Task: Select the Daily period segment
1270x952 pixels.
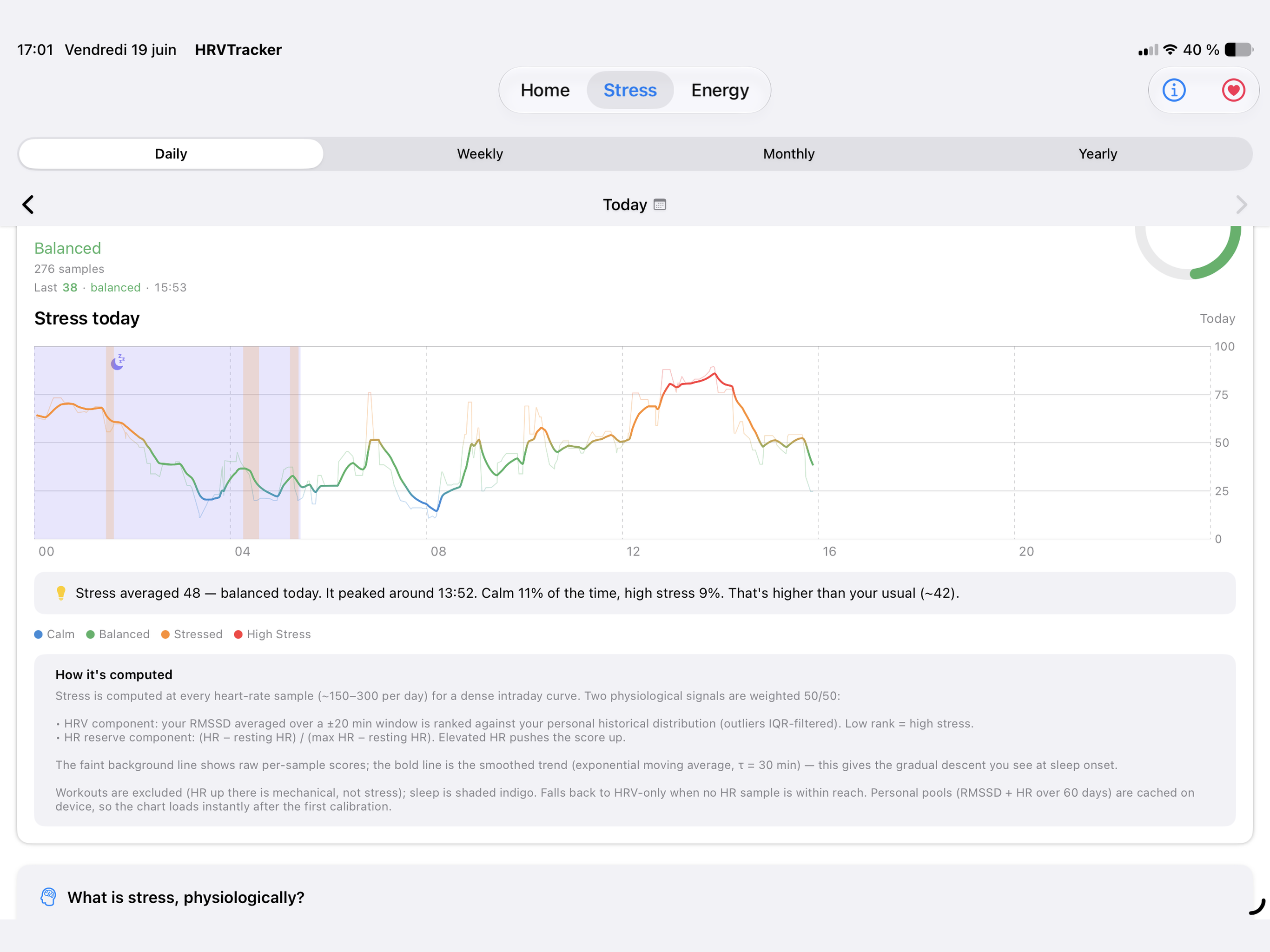Action: point(171,154)
